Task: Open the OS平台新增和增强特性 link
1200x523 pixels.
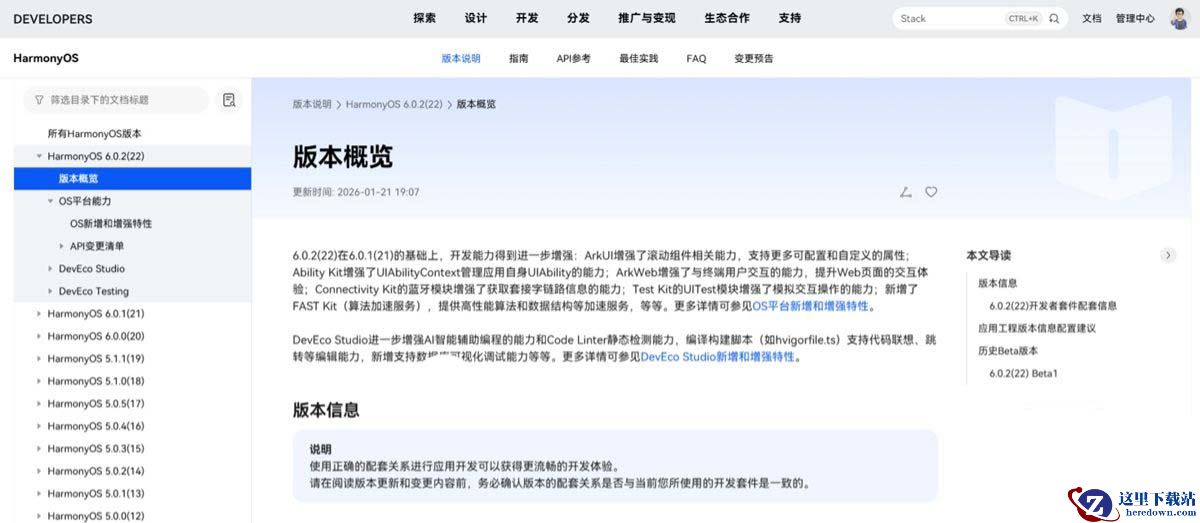Action: 812,306
